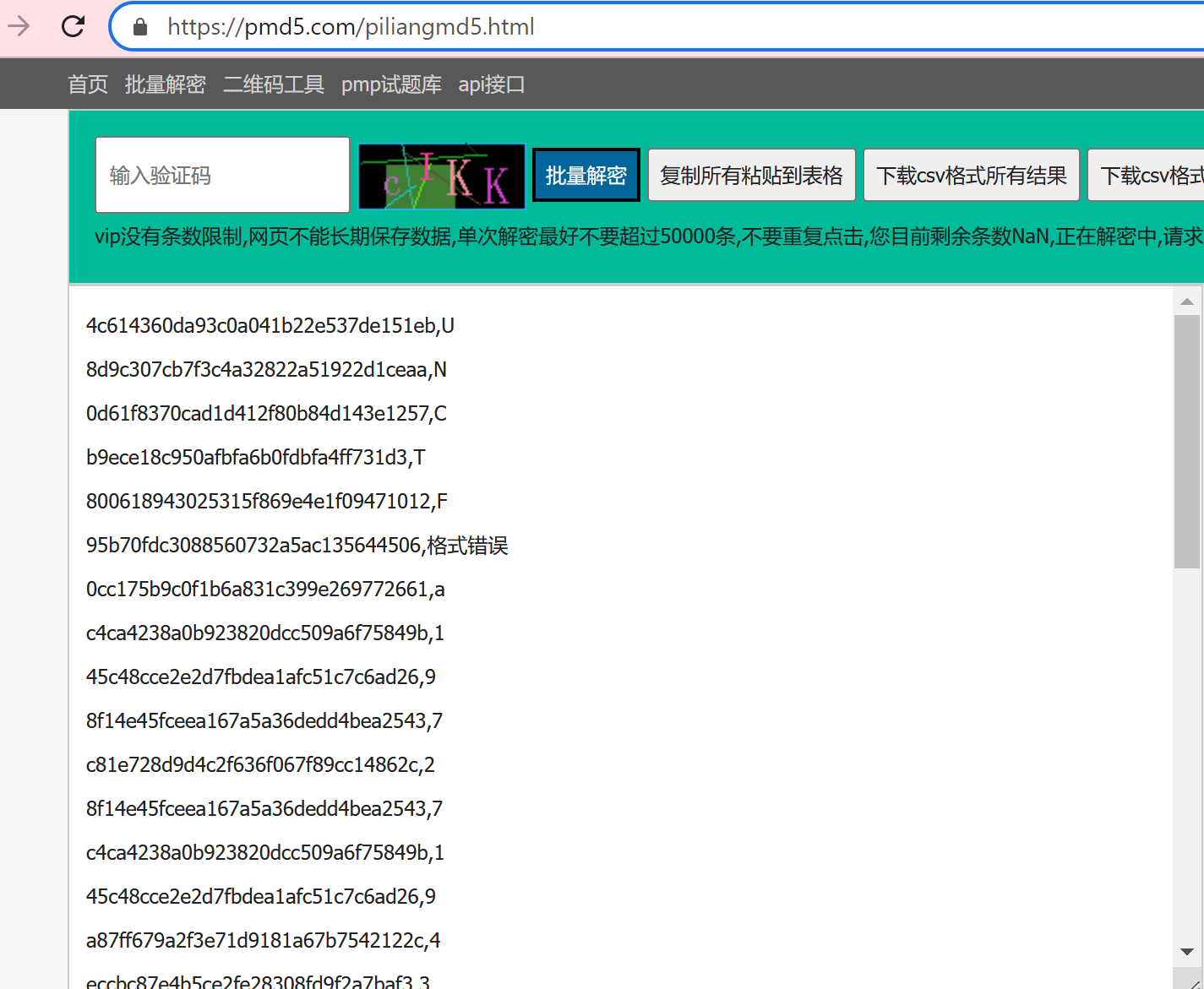Image resolution: width=1204 pixels, height=989 pixels.
Task: Click 复制所有粘贴到表格 button
Action: click(x=751, y=175)
